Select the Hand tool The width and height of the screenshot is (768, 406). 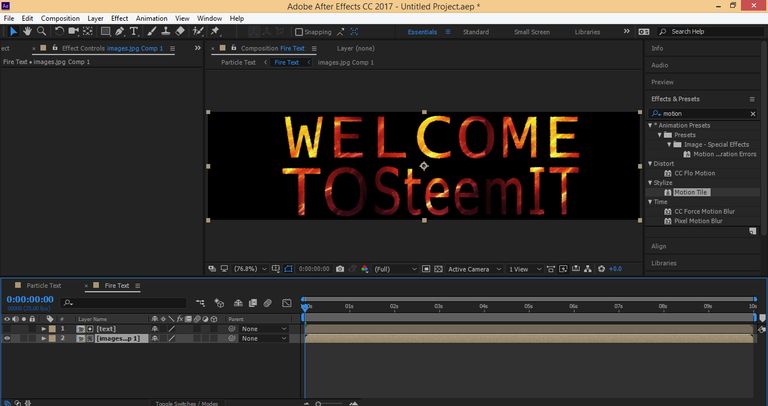click(x=27, y=31)
